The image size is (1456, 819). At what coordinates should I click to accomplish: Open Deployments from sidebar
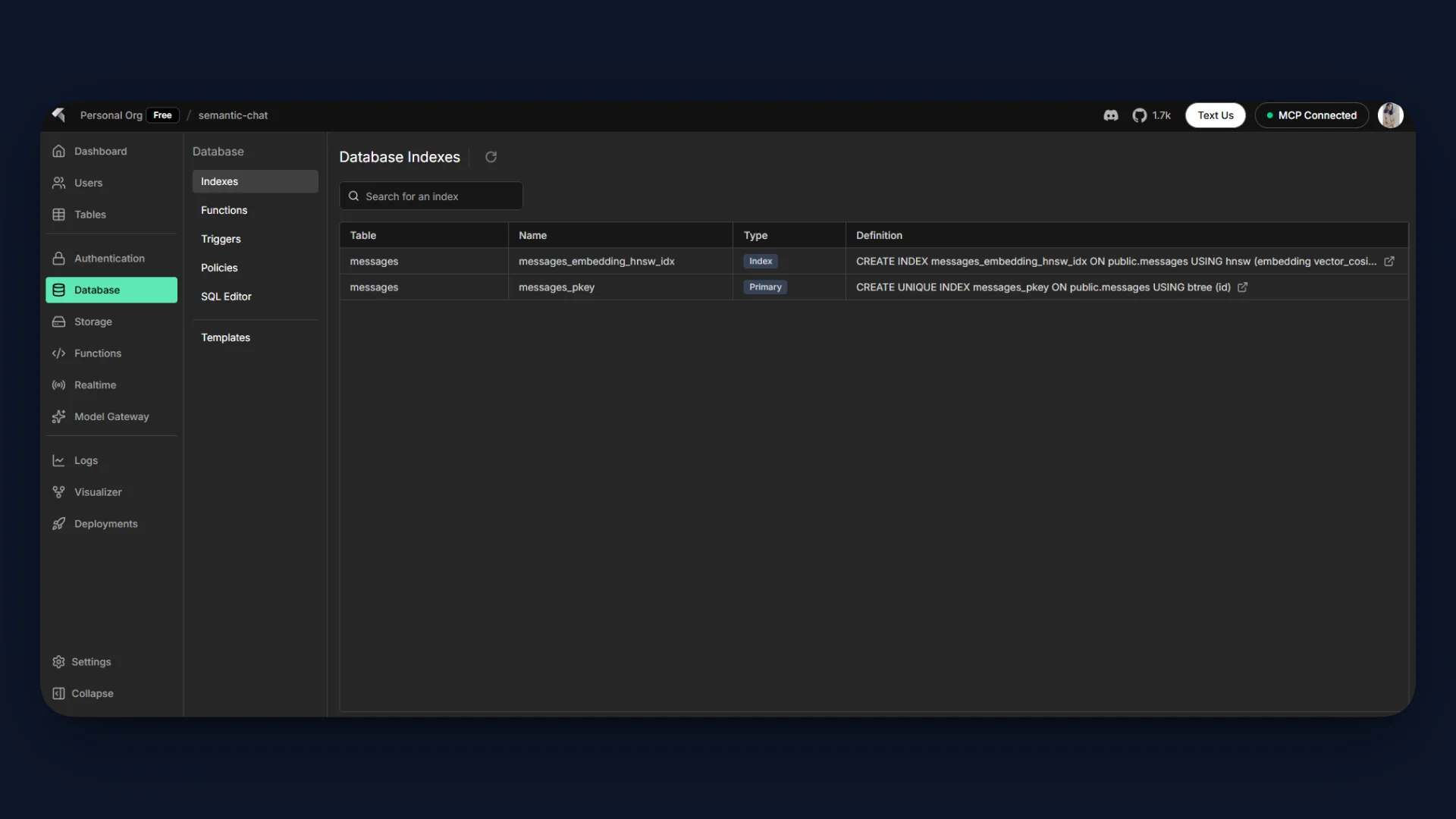[x=105, y=524]
